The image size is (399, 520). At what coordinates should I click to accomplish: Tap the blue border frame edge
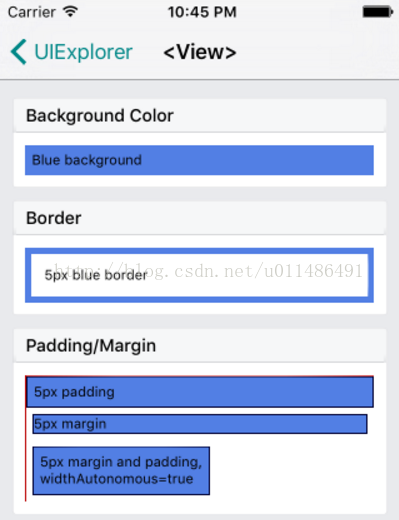[x=199, y=251]
